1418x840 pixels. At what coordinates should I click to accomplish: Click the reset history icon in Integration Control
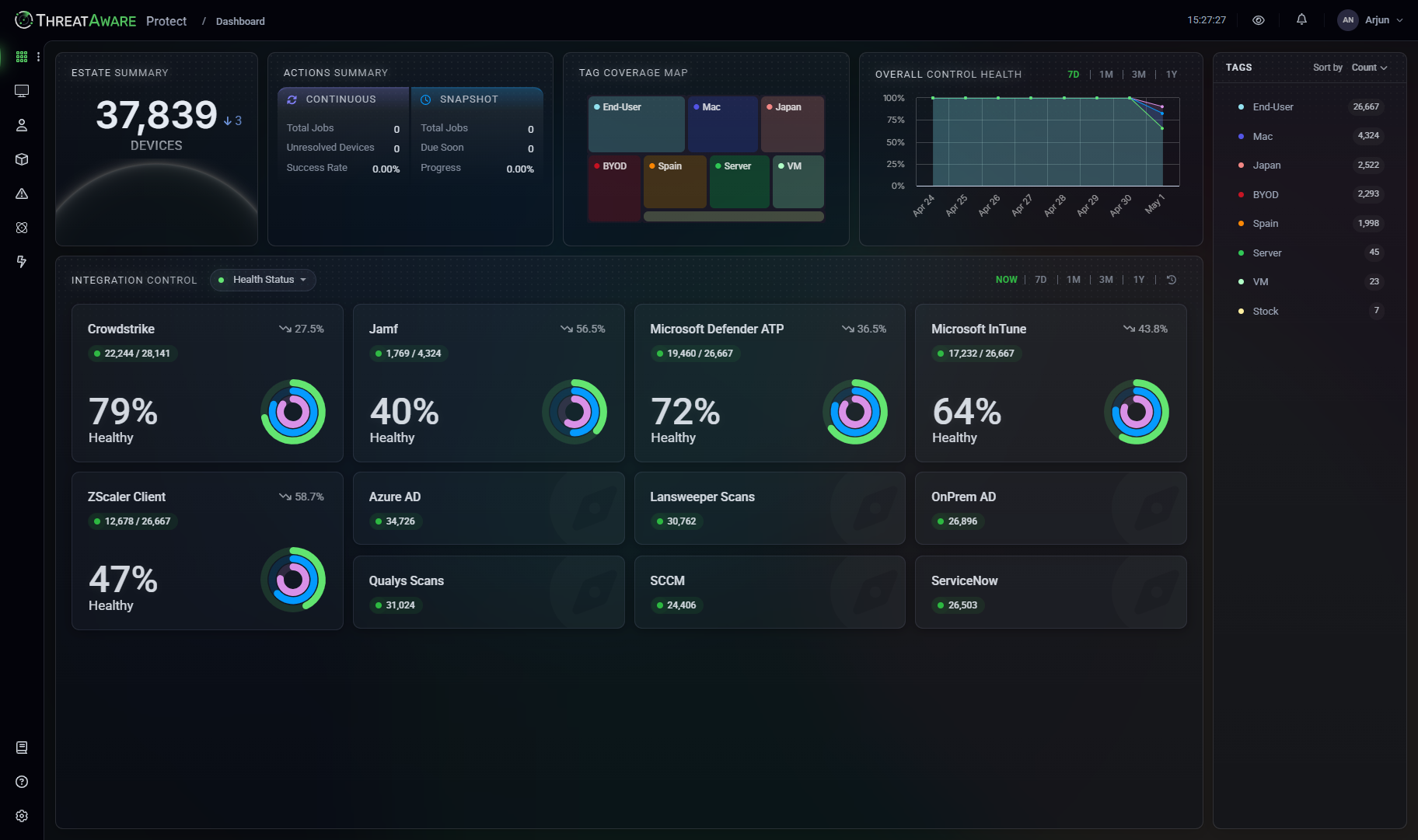click(1172, 280)
